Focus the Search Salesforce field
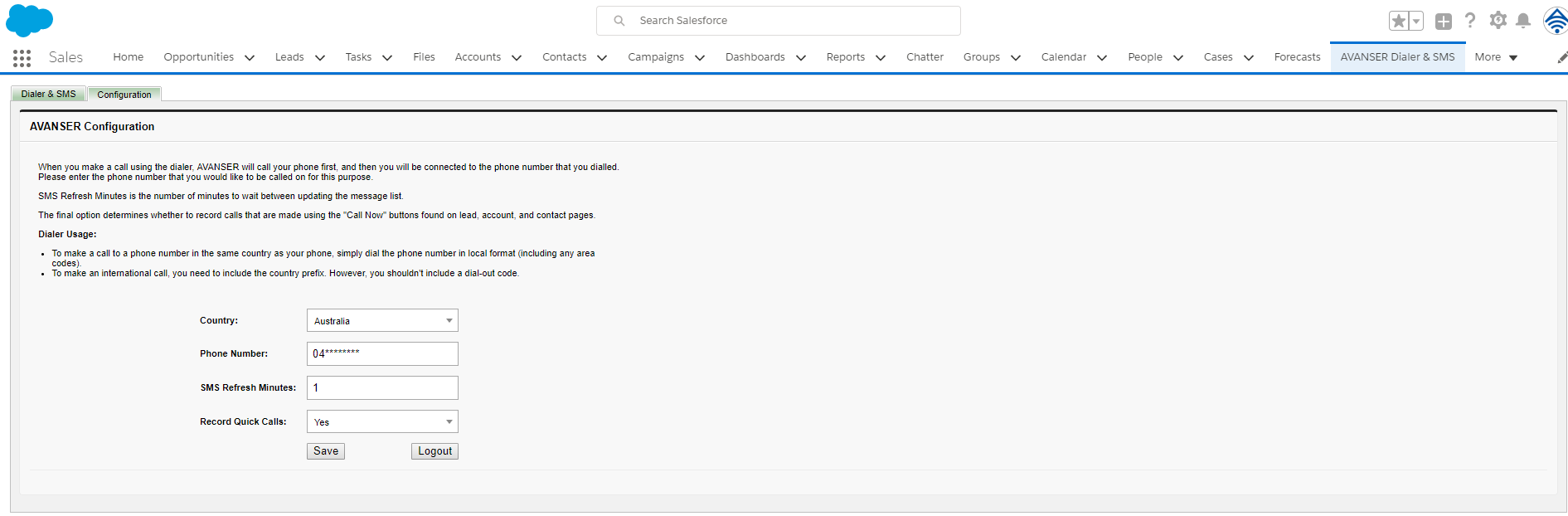The height and width of the screenshot is (516, 1568). 779,21
